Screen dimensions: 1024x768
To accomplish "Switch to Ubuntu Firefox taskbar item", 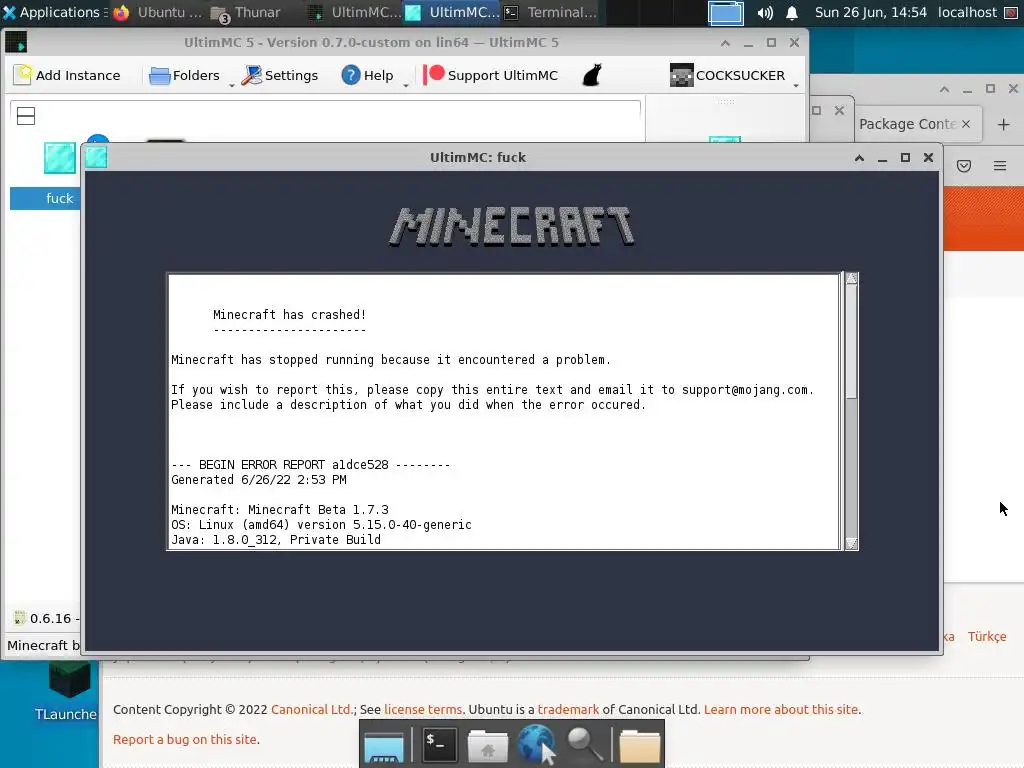I will [157, 12].
